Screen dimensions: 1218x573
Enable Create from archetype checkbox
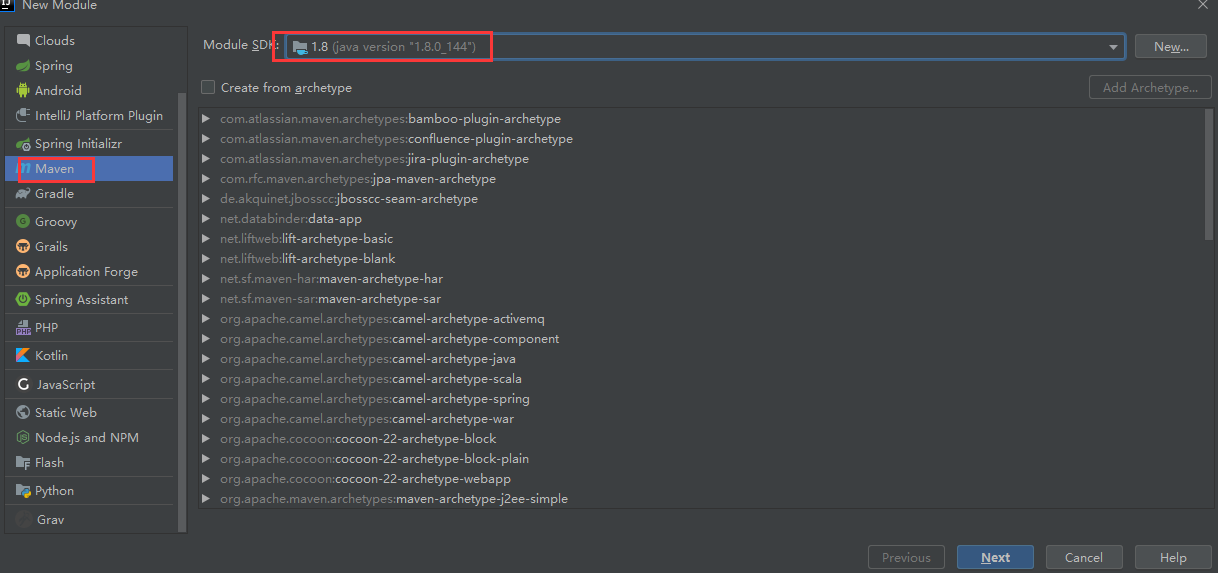tap(208, 88)
